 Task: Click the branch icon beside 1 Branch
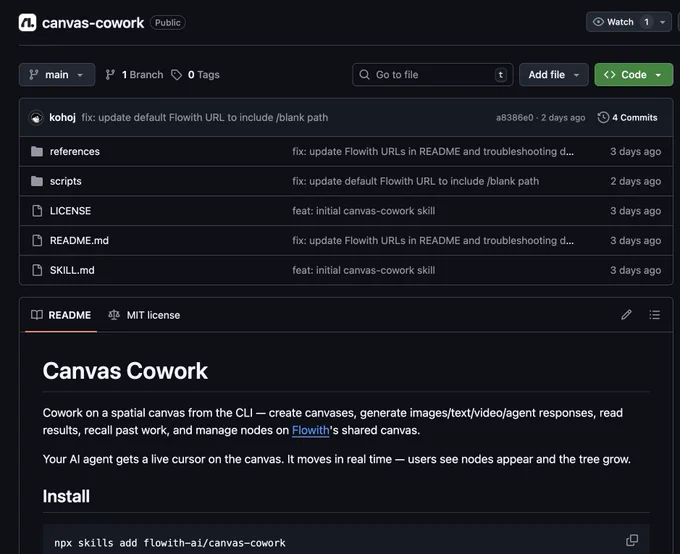[x=110, y=75]
